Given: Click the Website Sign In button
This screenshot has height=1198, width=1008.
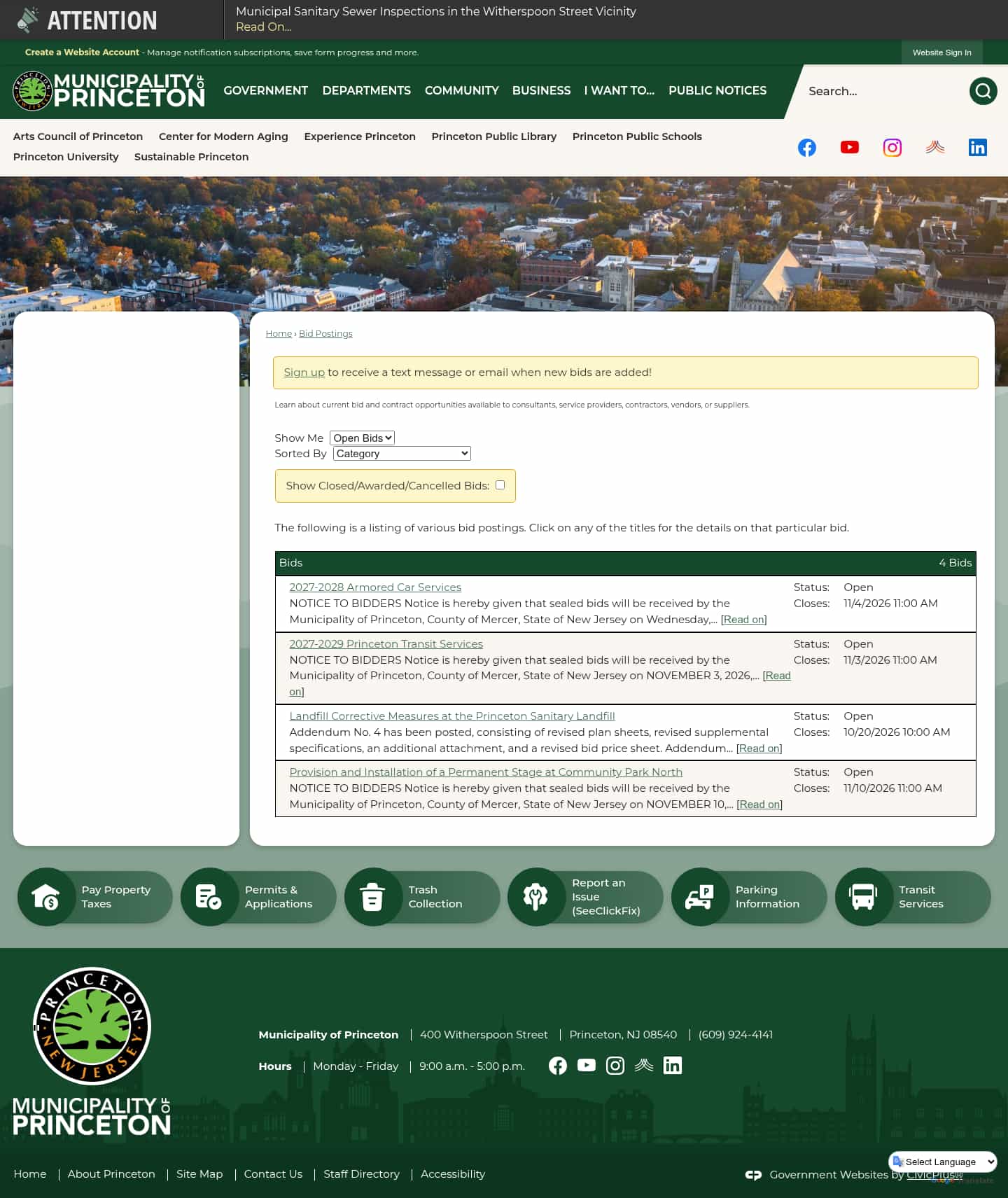Looking at the screenshot, I should point(941,53).
